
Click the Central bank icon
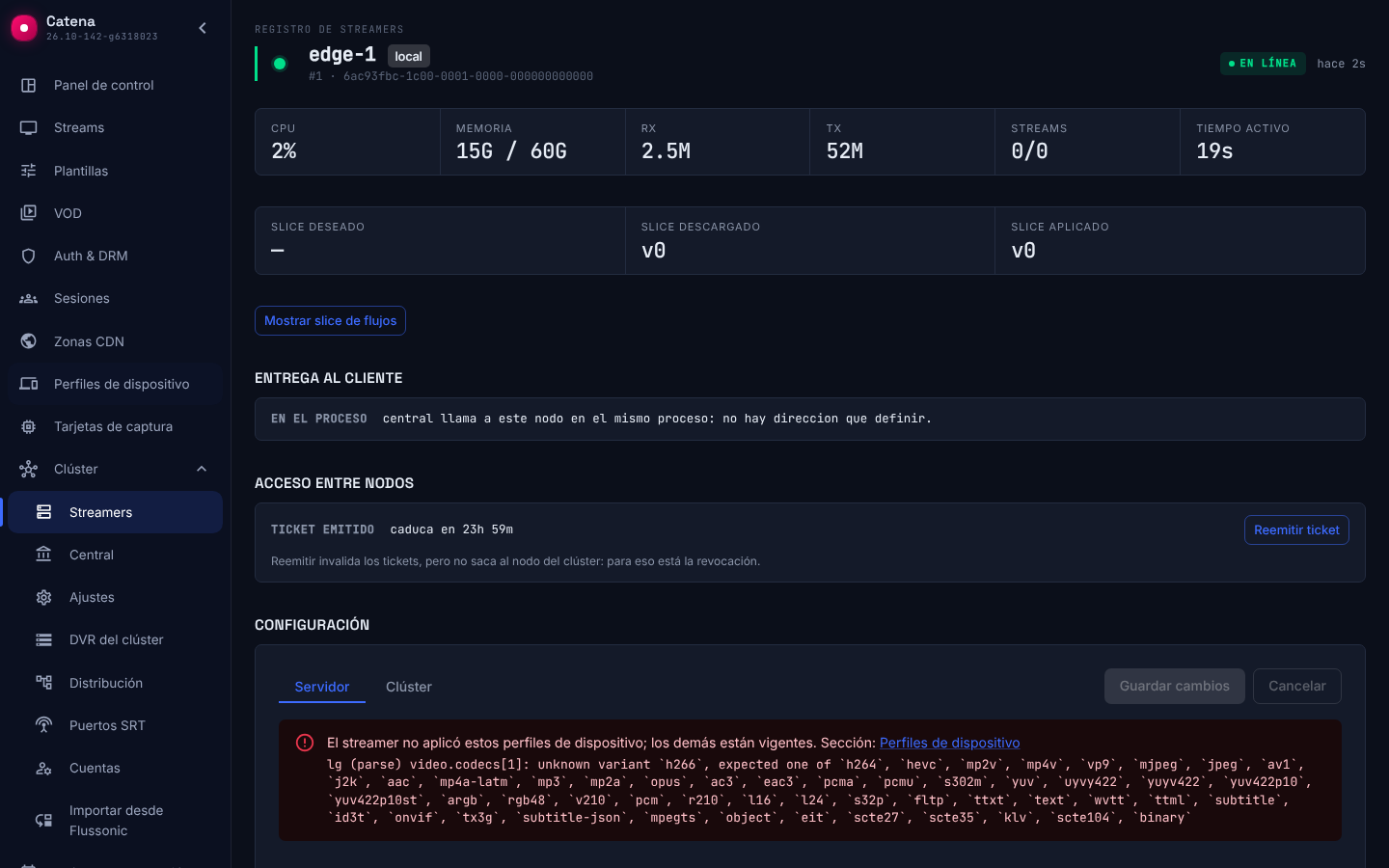click(x=44, y=555)
